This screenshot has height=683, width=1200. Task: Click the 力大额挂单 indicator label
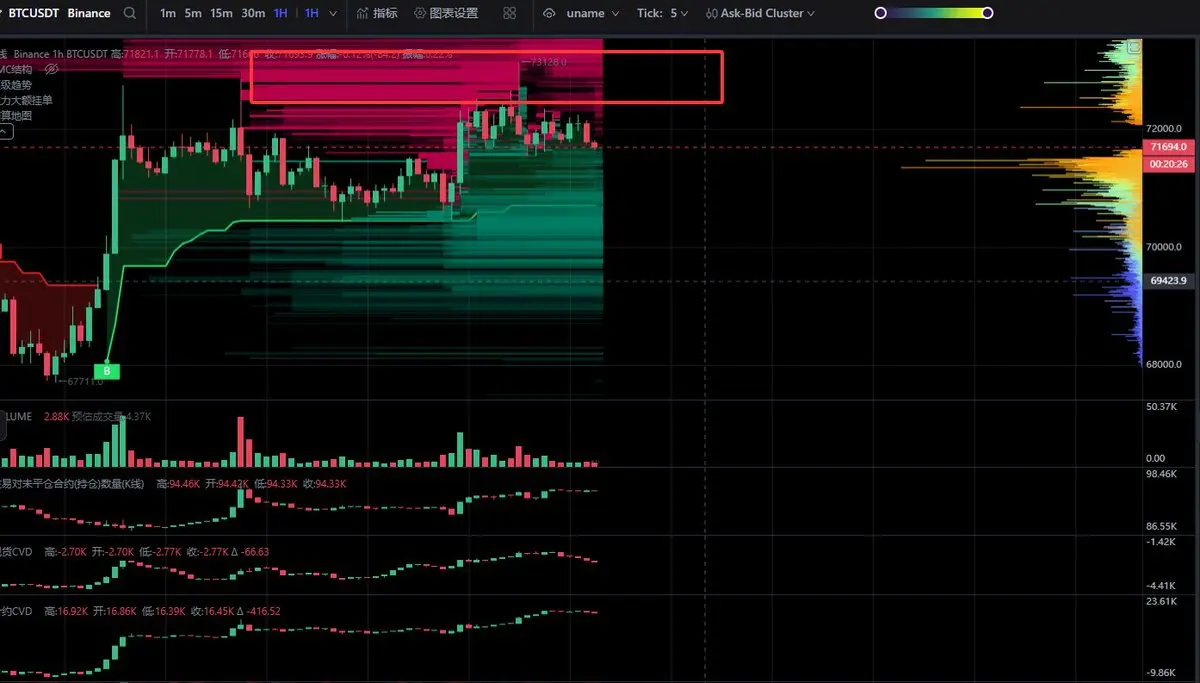[x=27, y=100]
